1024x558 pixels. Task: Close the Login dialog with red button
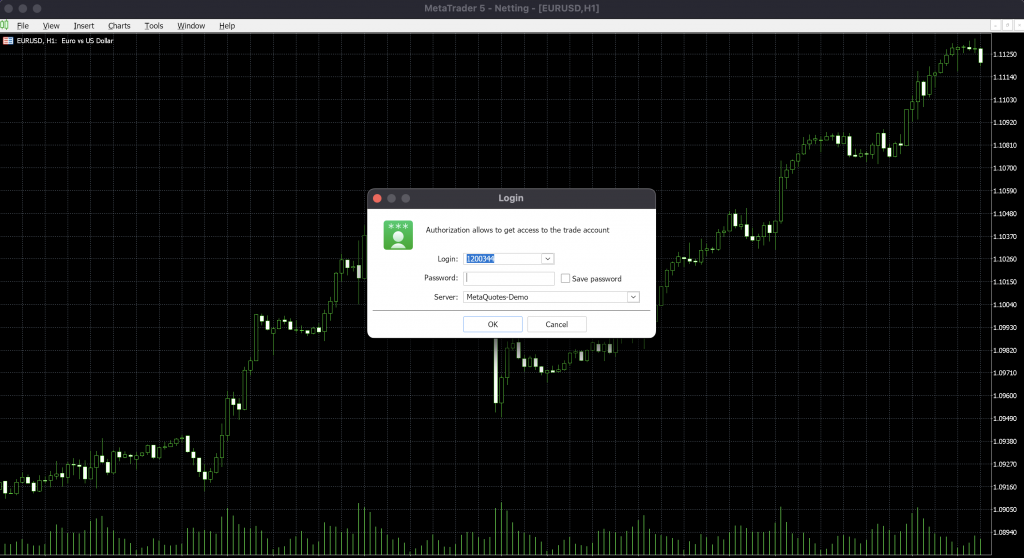(x=378, y=198)
